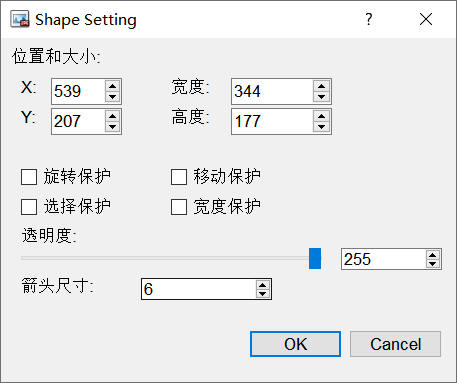Increase 透明度 value 255 with up arrow
The image size is (457, 383).
[433, 255]
